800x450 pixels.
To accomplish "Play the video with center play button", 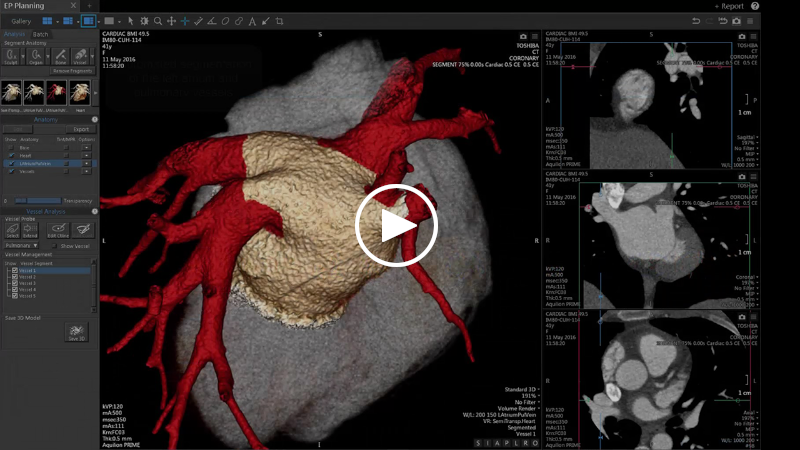I will point(396,226).
